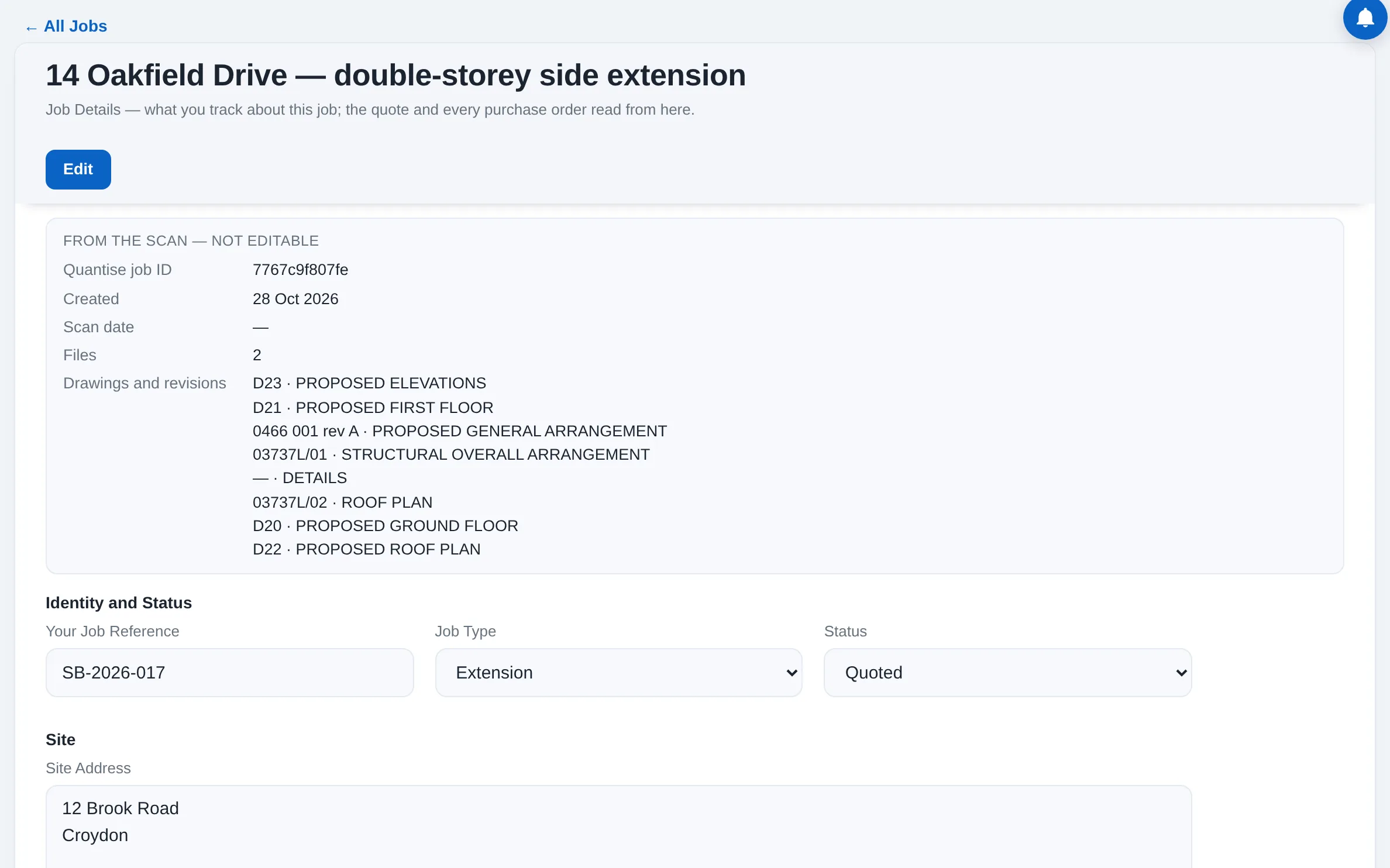Image resolution: width=1390 pixels, height=868 pixels.
Task: Open the notifications bell
Action: (x=1365, y=18)
